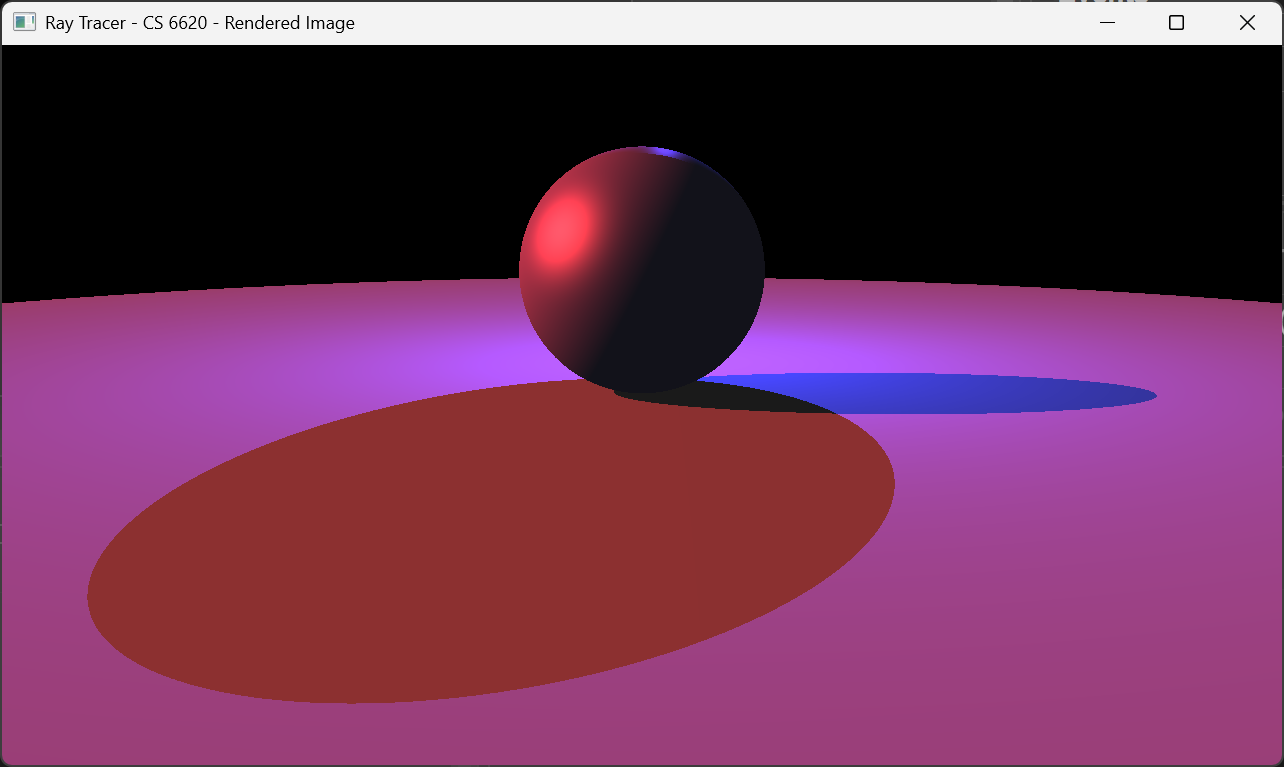The image size is (1284, 767).
Task: Click the Ray Tracer app icon in title bar
Action: [24, 22]
